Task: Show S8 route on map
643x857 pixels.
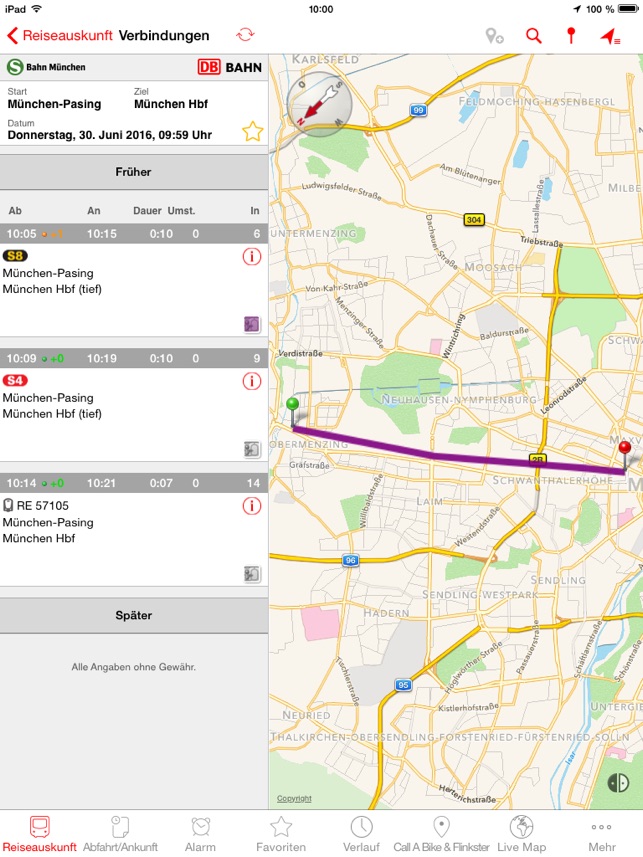Action: (252, 324)
